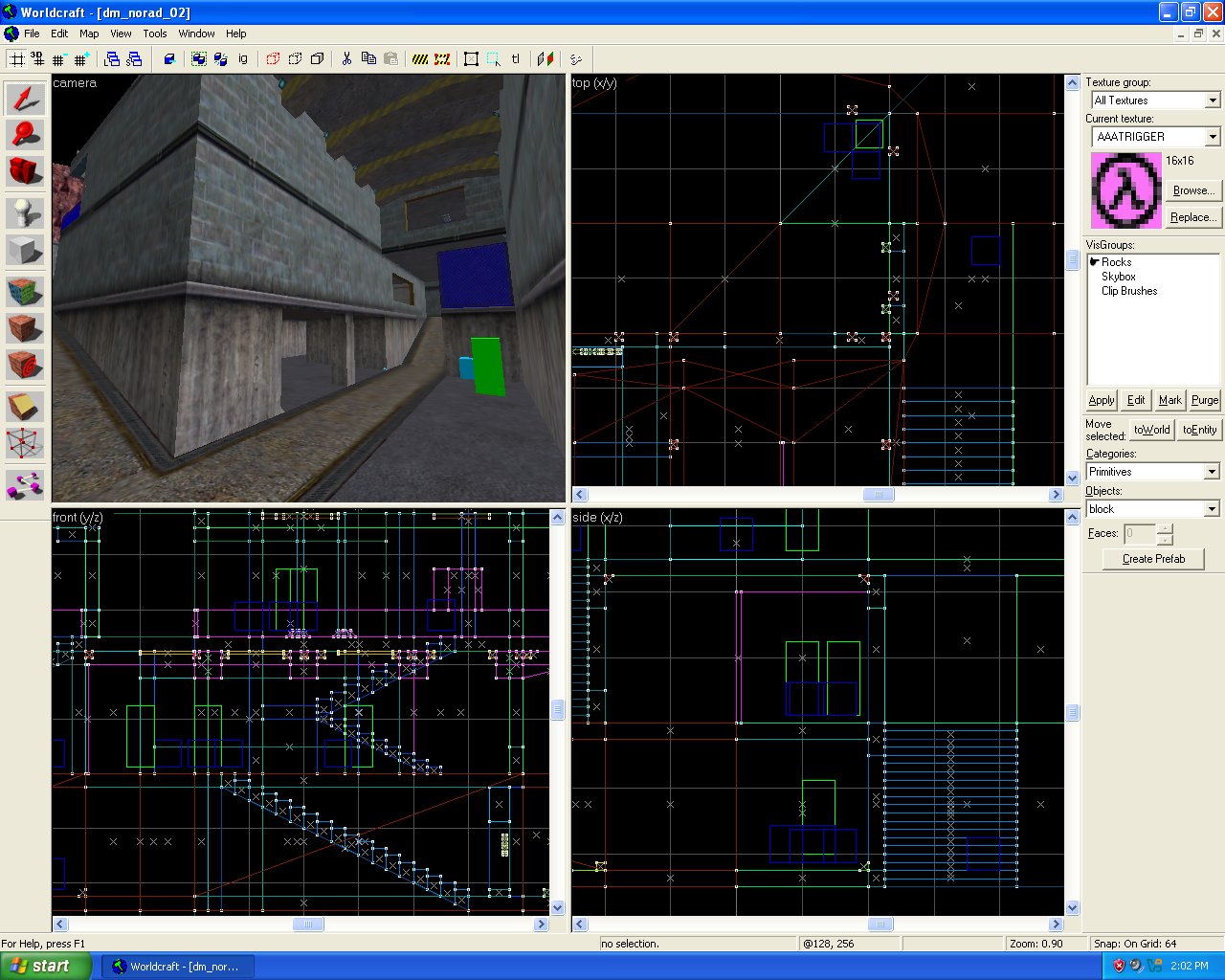Toggle the 3D grid display

tap(37, 59)
